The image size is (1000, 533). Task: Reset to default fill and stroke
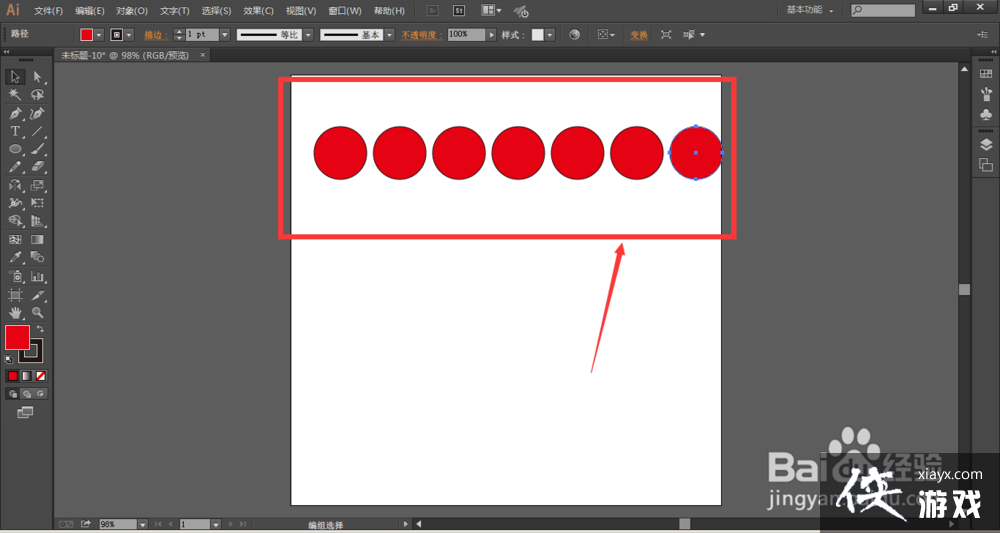pos(9,360)
